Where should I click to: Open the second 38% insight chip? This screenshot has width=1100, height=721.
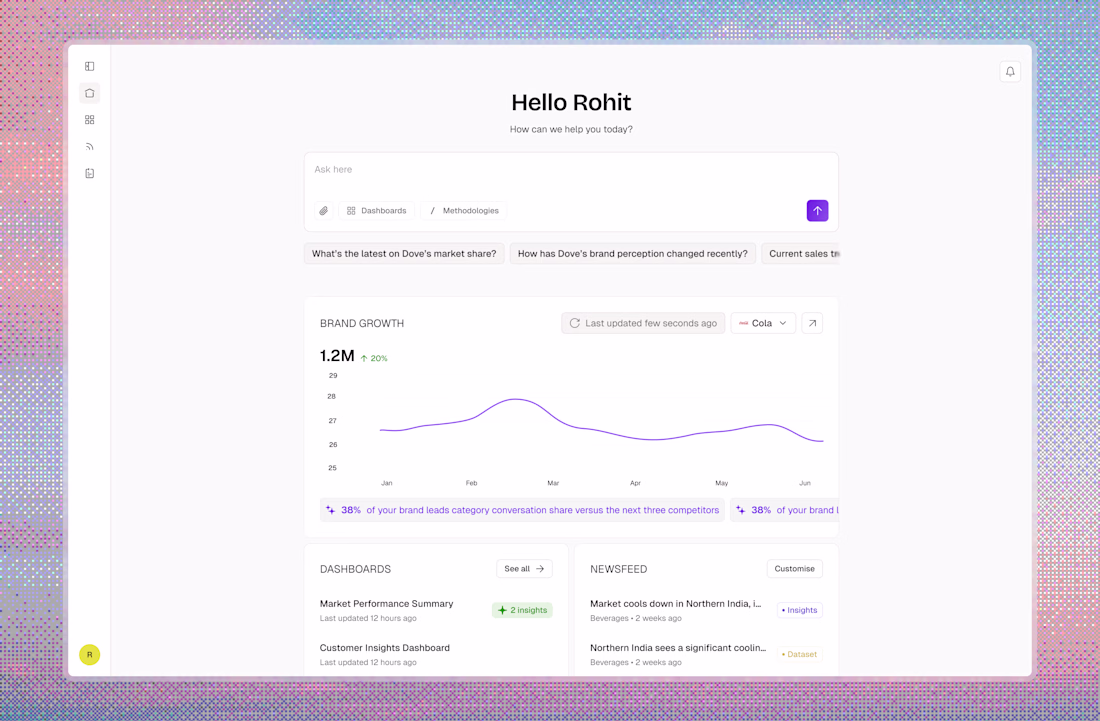[784, 510]
